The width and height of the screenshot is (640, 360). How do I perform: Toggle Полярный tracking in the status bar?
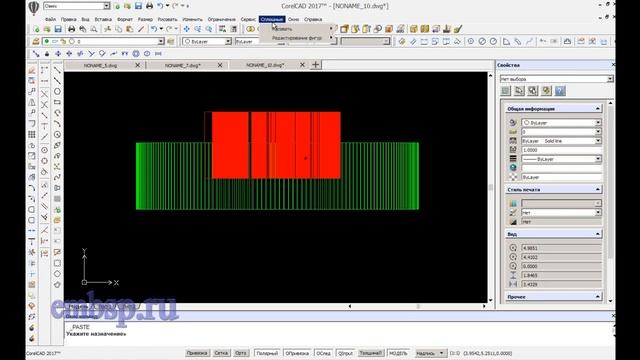[267, 353]
